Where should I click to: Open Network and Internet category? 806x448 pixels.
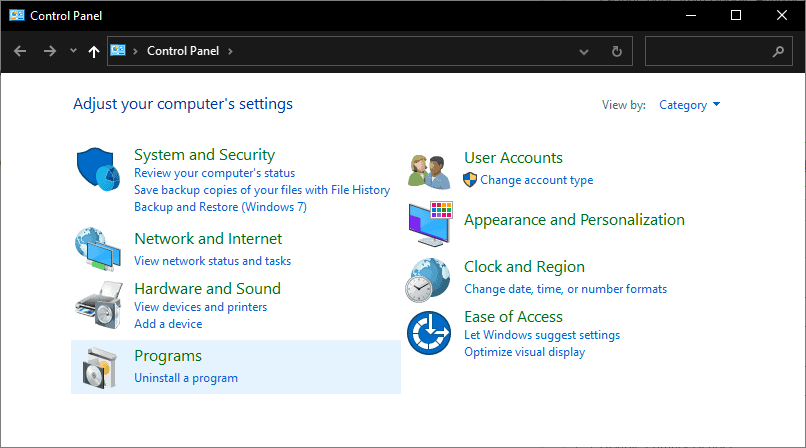(208, 238)
